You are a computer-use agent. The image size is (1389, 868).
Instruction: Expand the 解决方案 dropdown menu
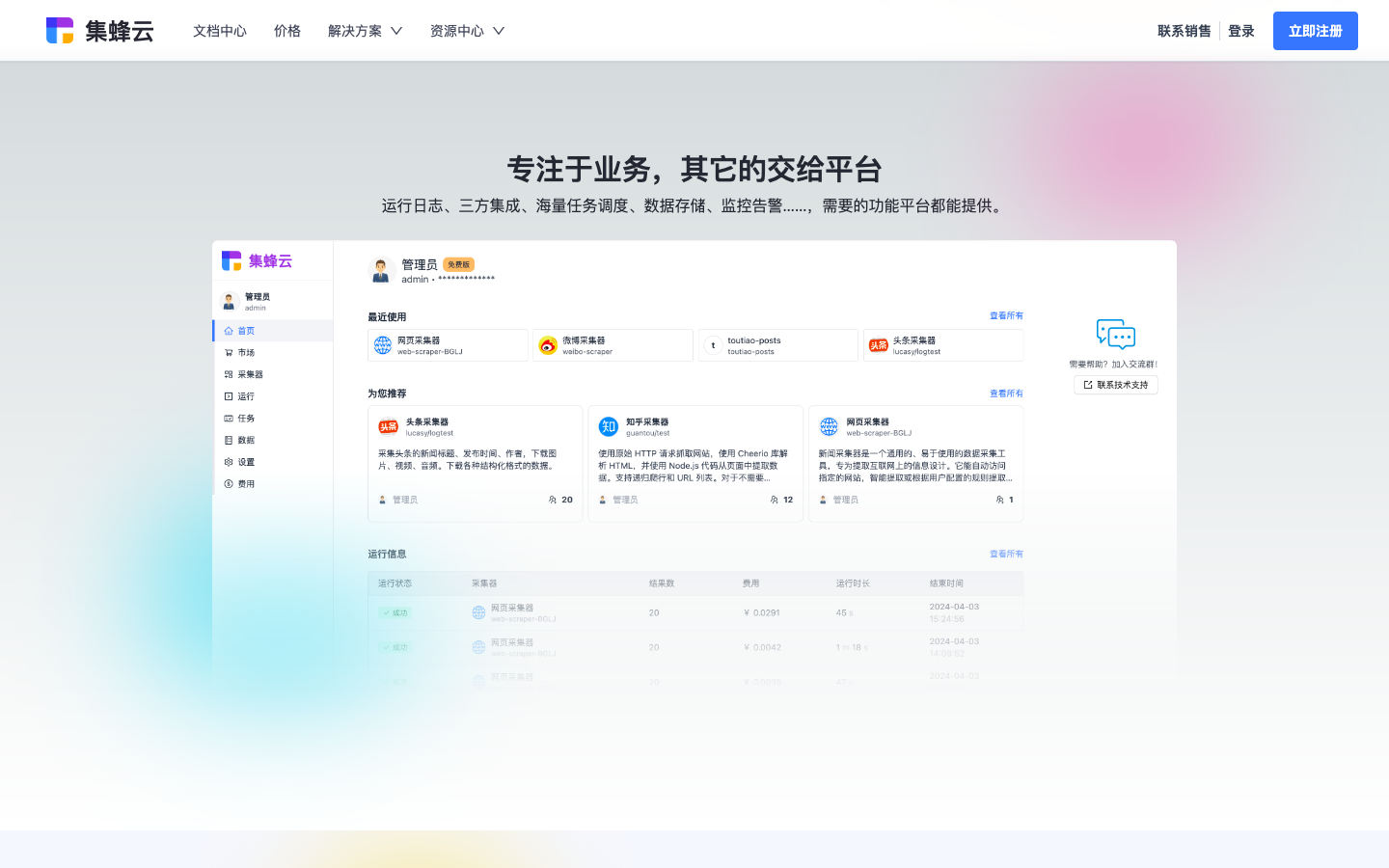[366, 31]
